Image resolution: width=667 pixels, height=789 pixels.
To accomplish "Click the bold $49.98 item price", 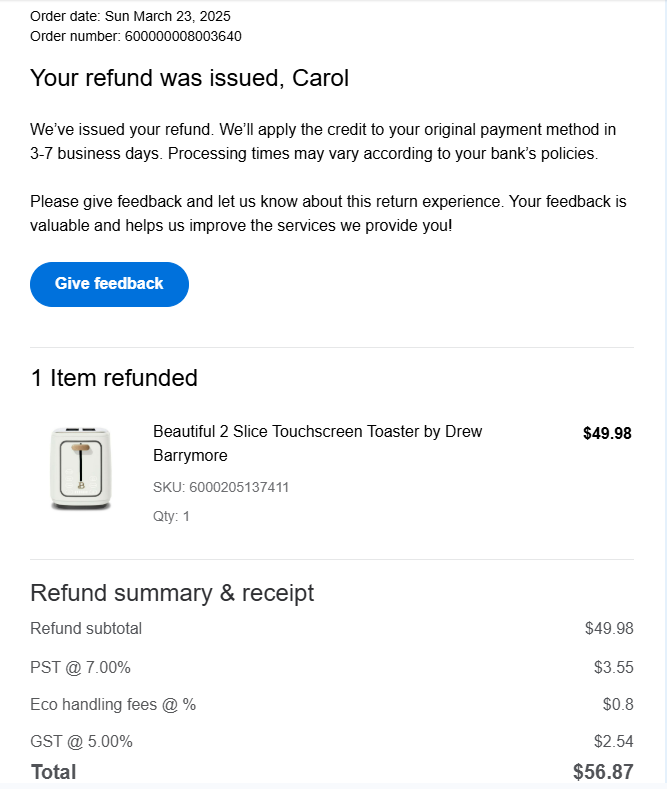I will pyautogui.click(x=607, y=433).
